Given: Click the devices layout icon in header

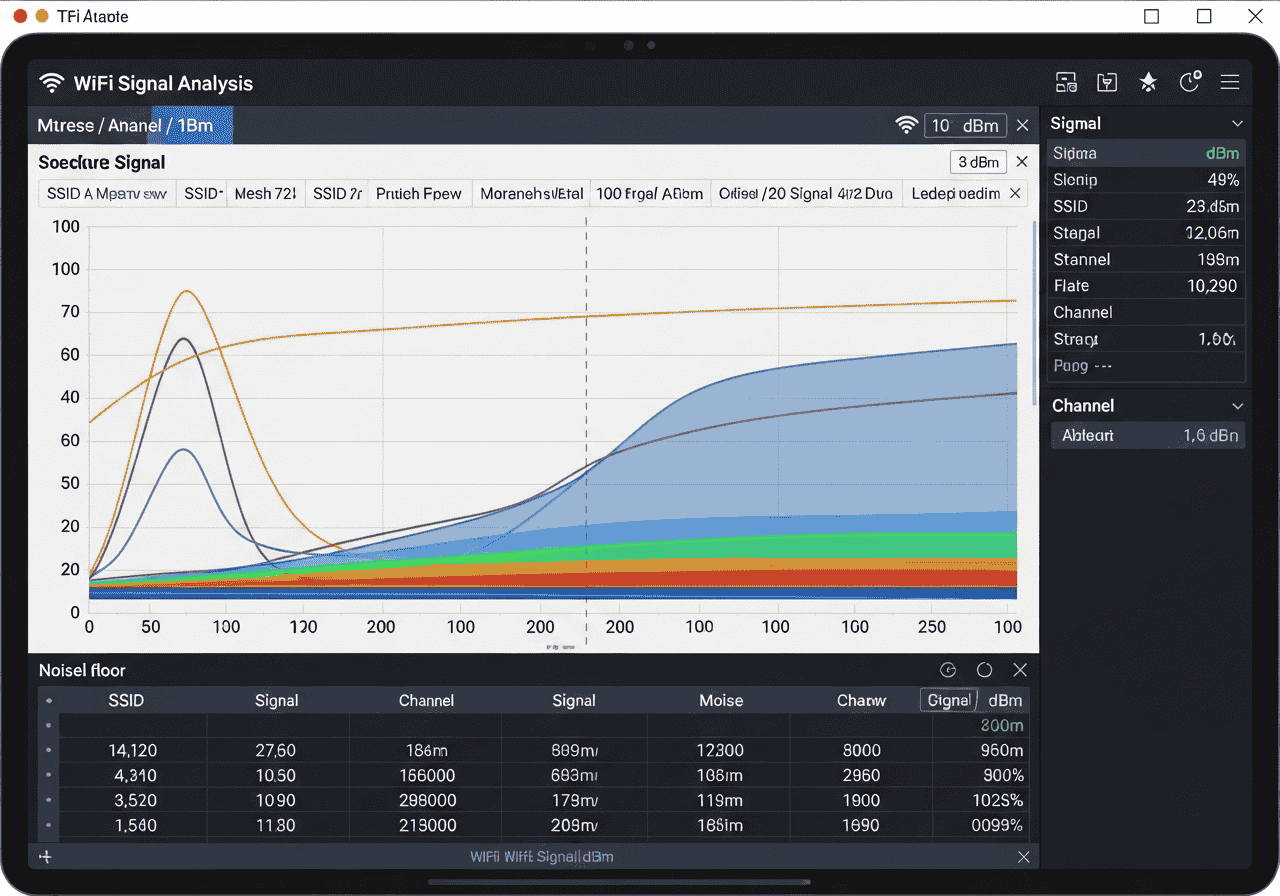Looking at the screenshot, I should 1066,83.
